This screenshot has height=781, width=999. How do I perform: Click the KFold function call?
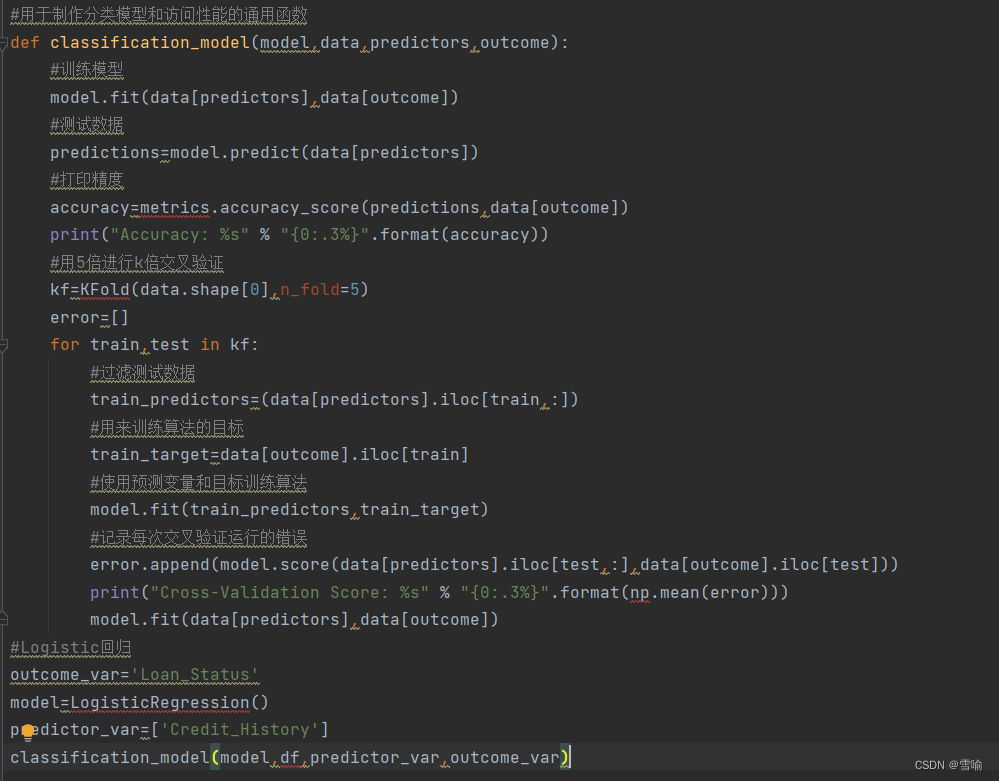105,289
